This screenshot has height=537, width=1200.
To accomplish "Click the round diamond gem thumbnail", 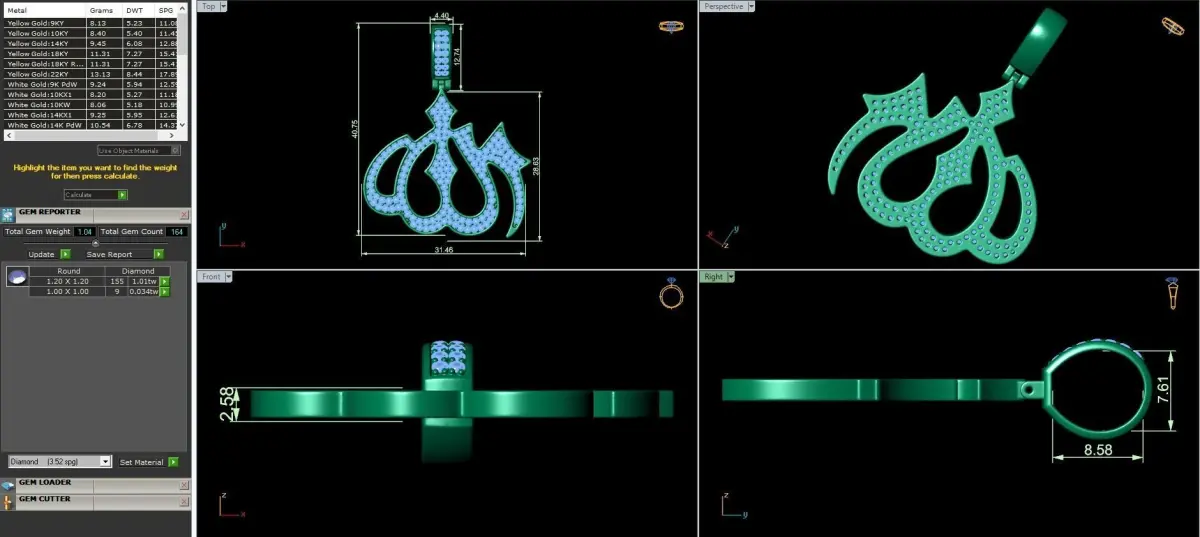I will pyautogui.click(x=16, y=277).
